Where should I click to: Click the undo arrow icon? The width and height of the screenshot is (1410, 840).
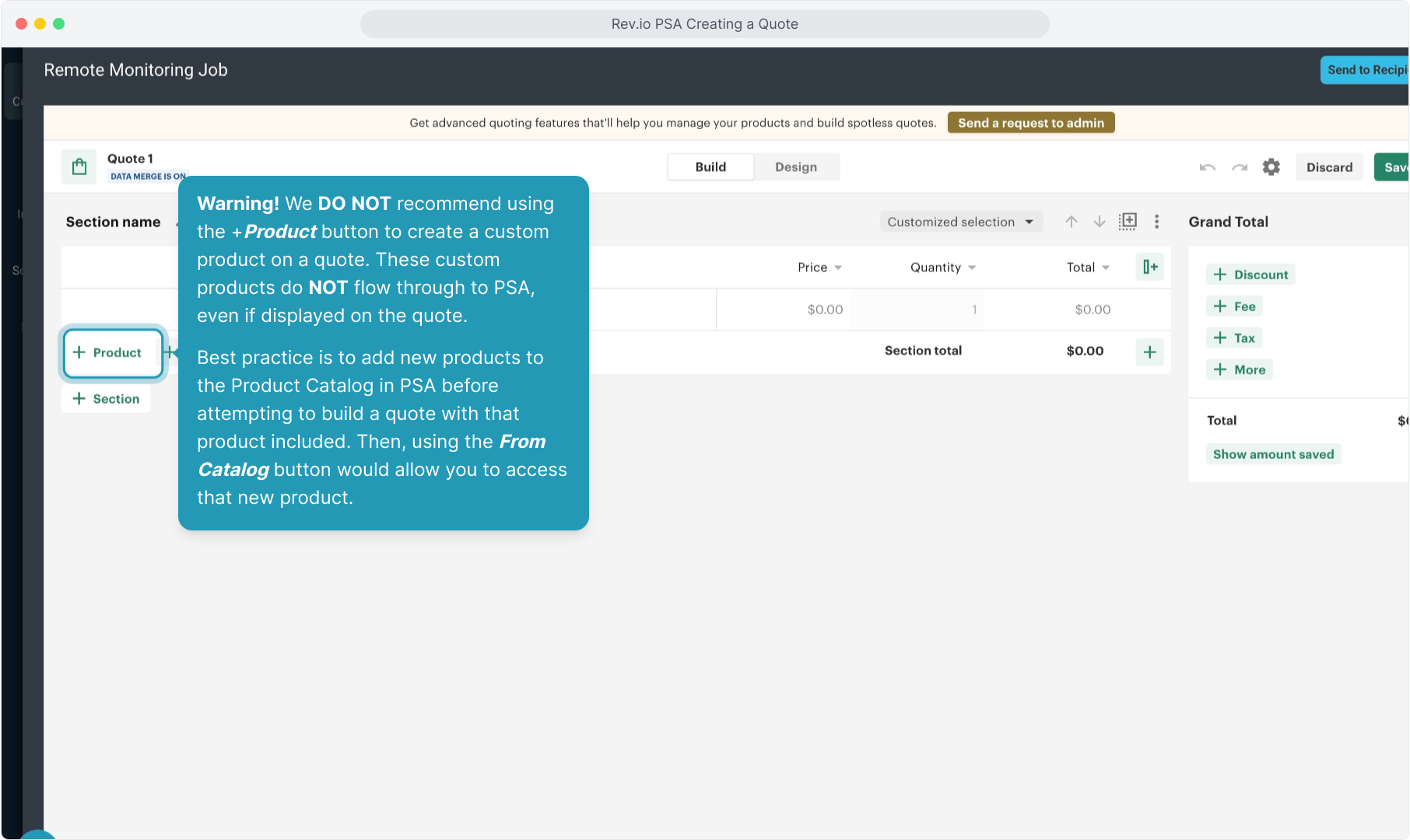point(1207,167)
